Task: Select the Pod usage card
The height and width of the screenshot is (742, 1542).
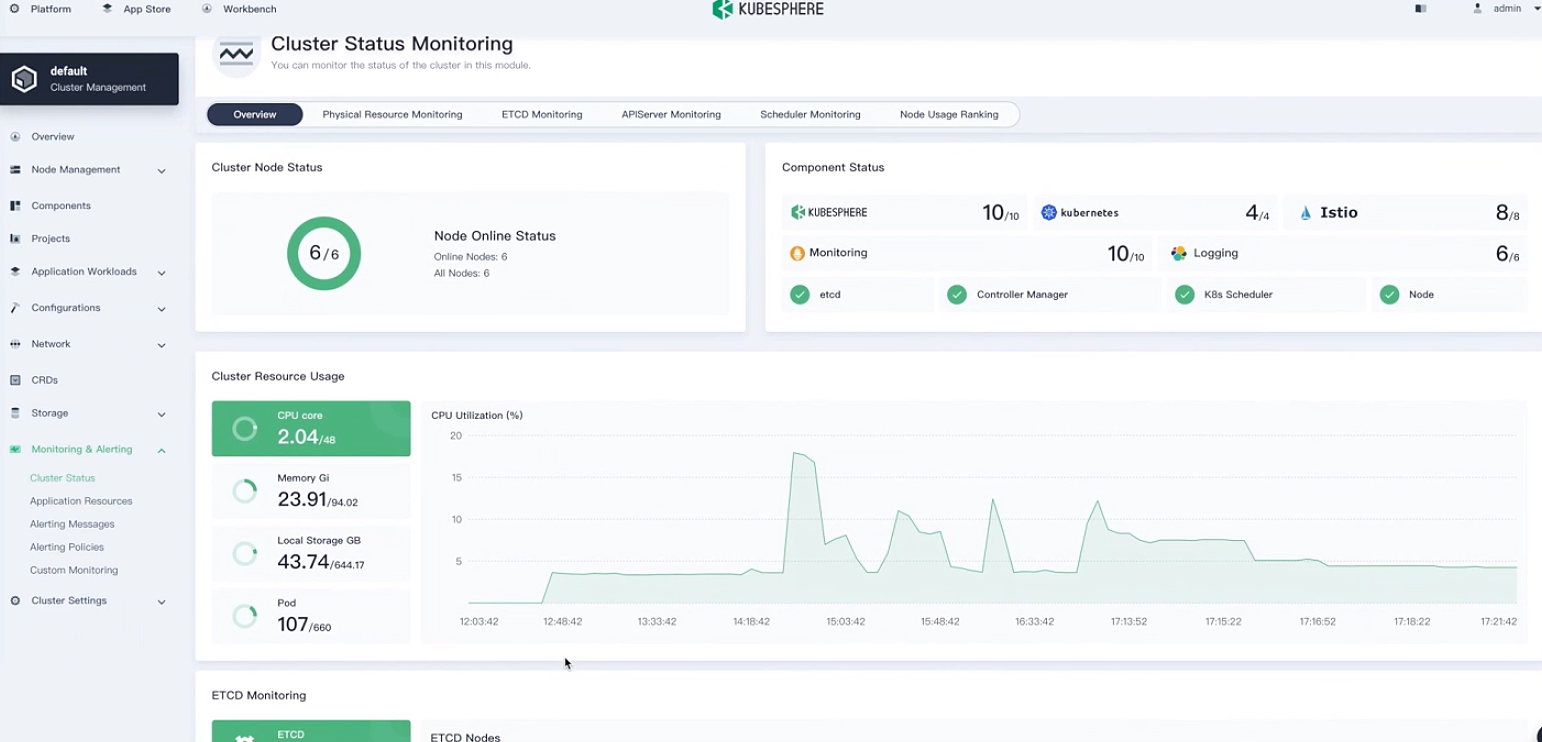Action: coord(311,616)
